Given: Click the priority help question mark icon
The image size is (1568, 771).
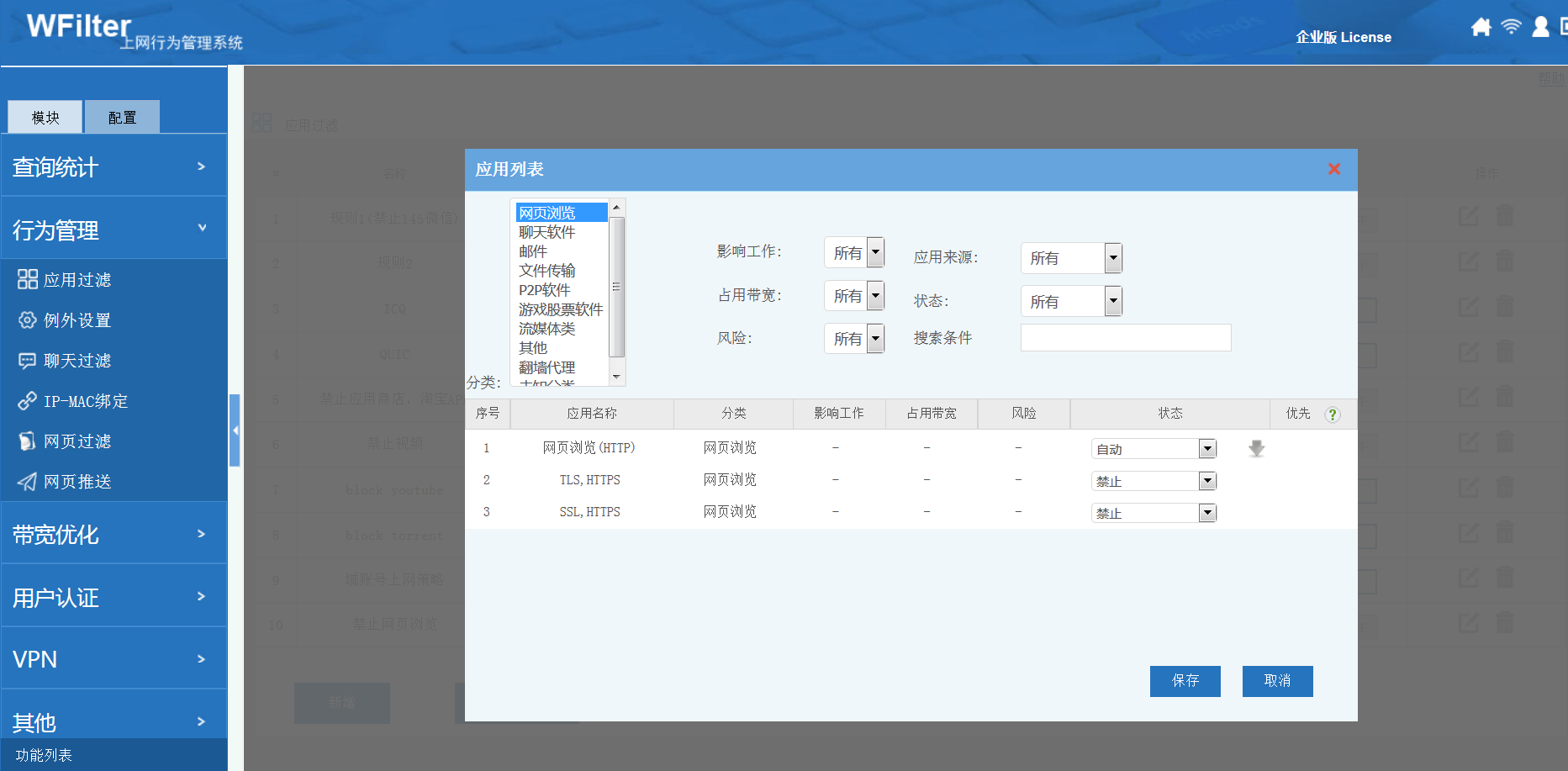Looking at the screenshot, I should 1333,415.
